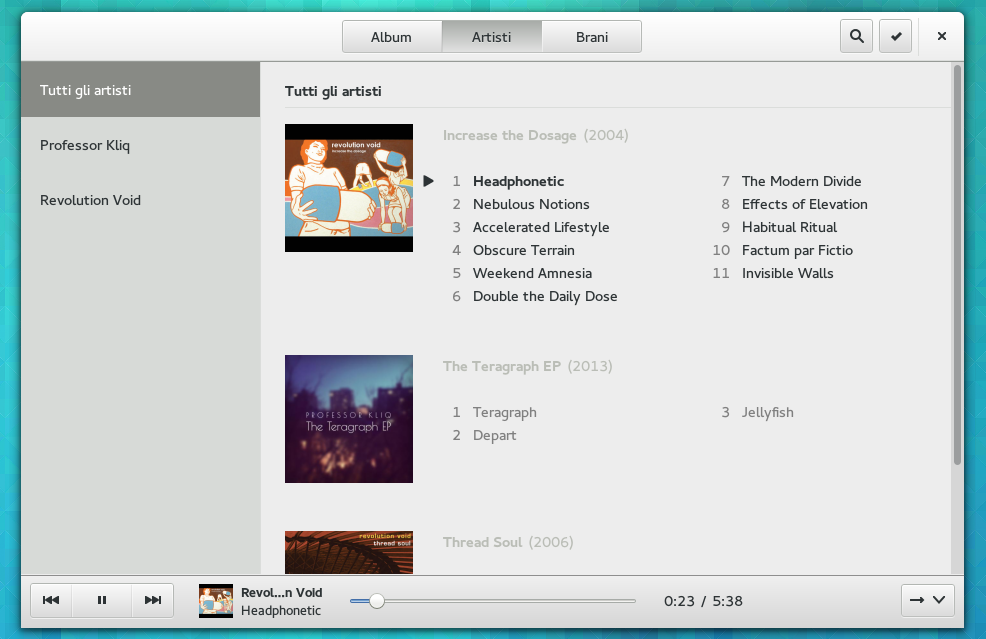The width and height of the screenshot is (986, 639).
Task: Click the Increase the Dosage album cover
Action: coord(349,188)
